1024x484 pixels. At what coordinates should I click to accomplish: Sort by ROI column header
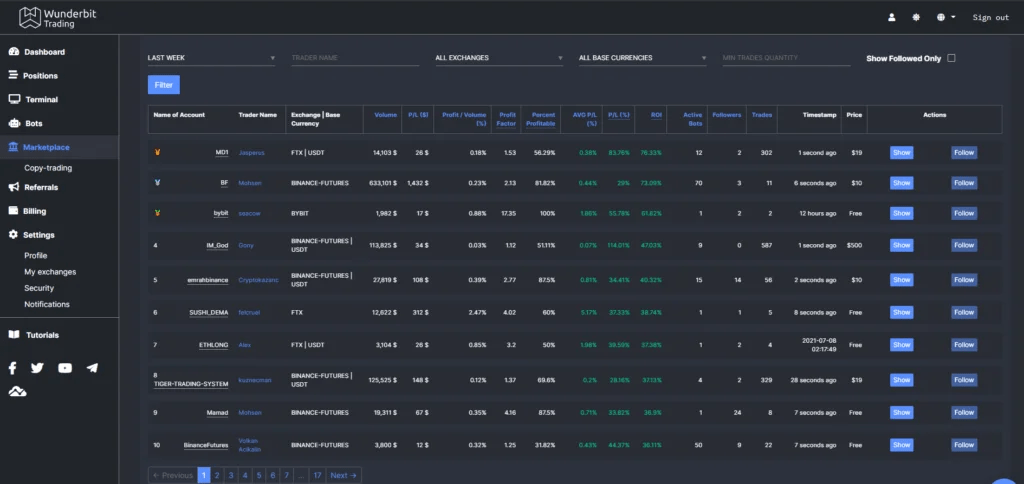point(656,115)
